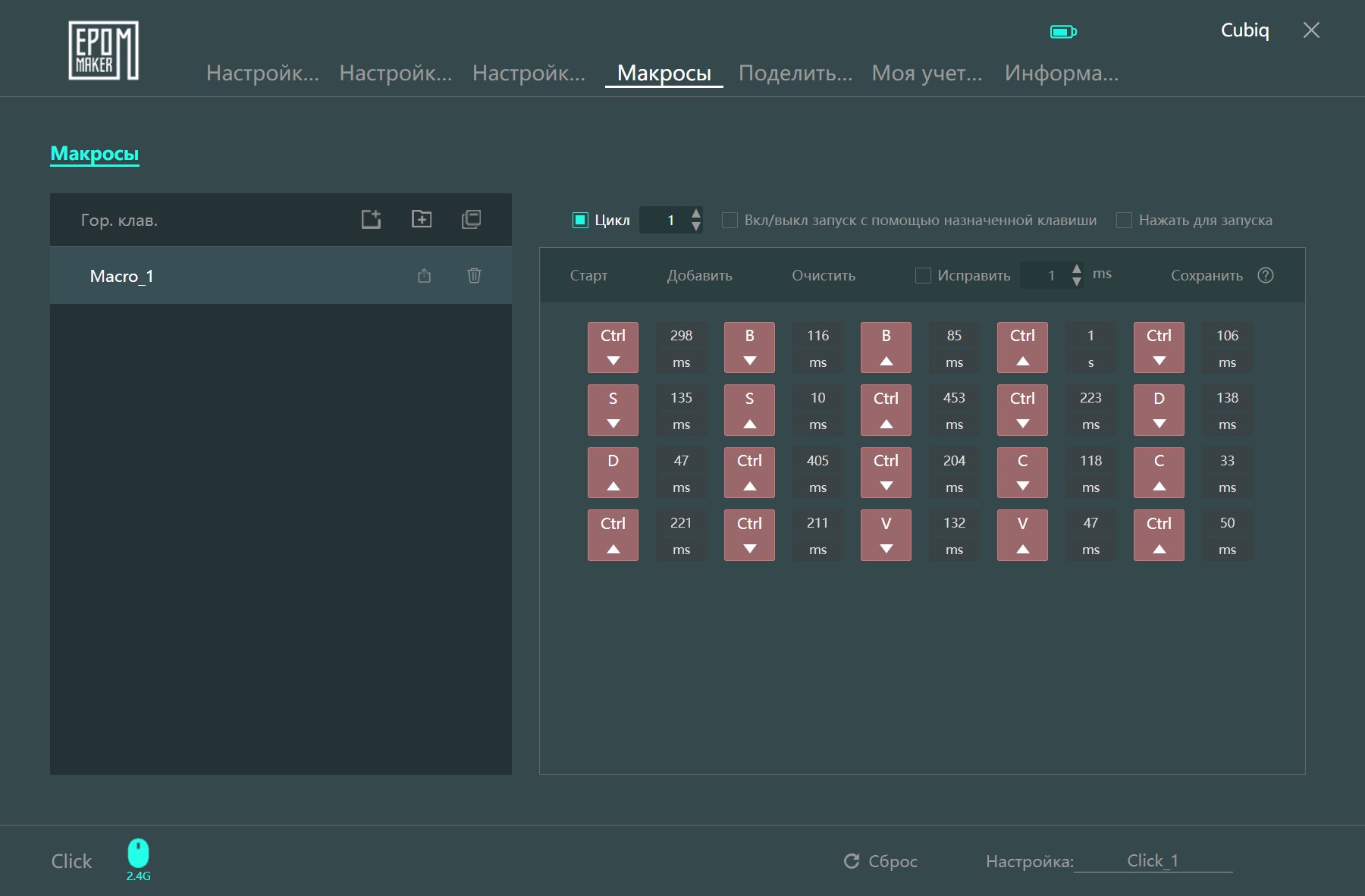Close the application window

(x=1311, y=30)
